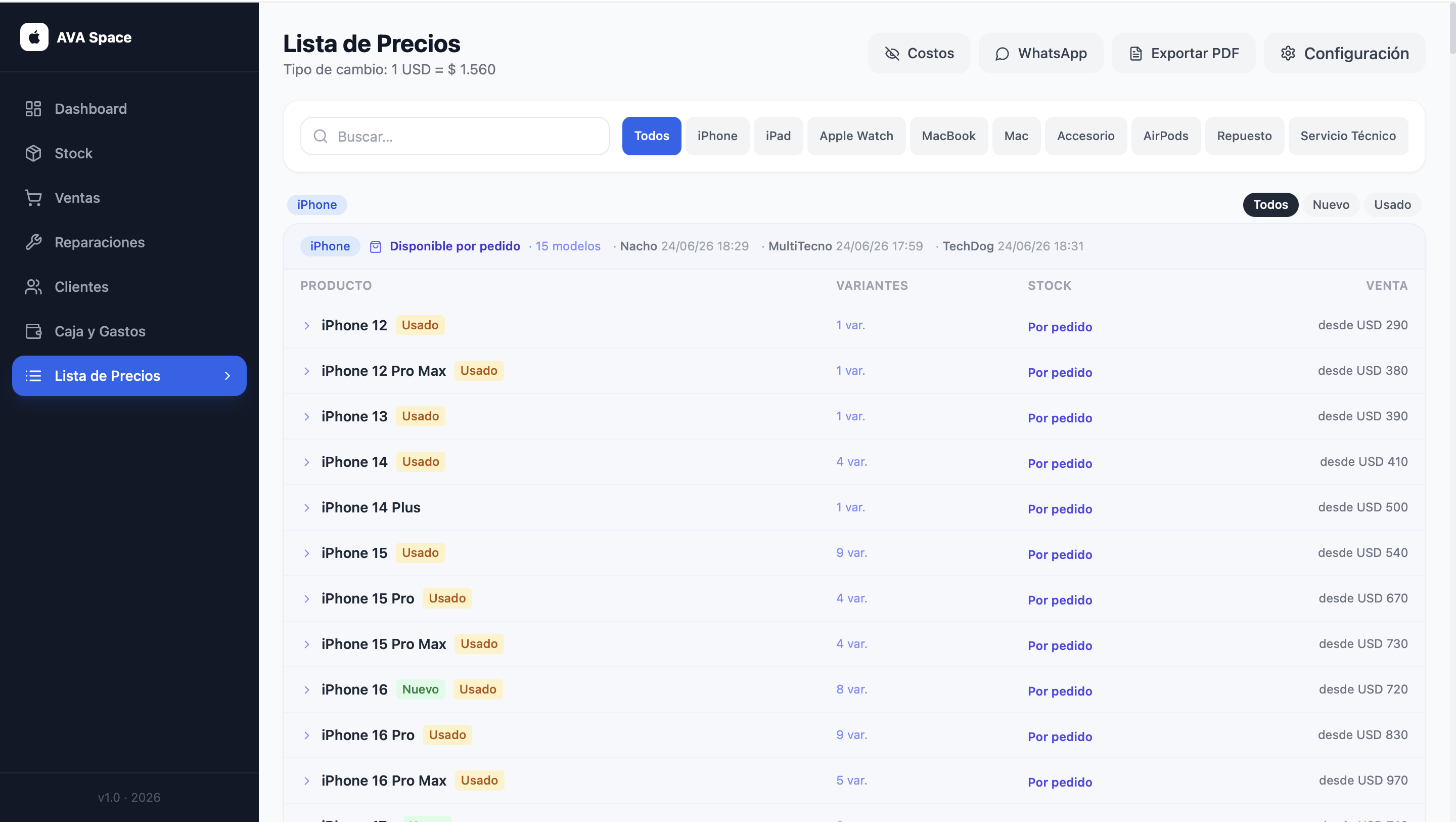Image resolution: width=1456 pixels, height=822 pixels.
Task: Click Por pedido on iPhone 14 Plus
Action: tap(1060, 509)
